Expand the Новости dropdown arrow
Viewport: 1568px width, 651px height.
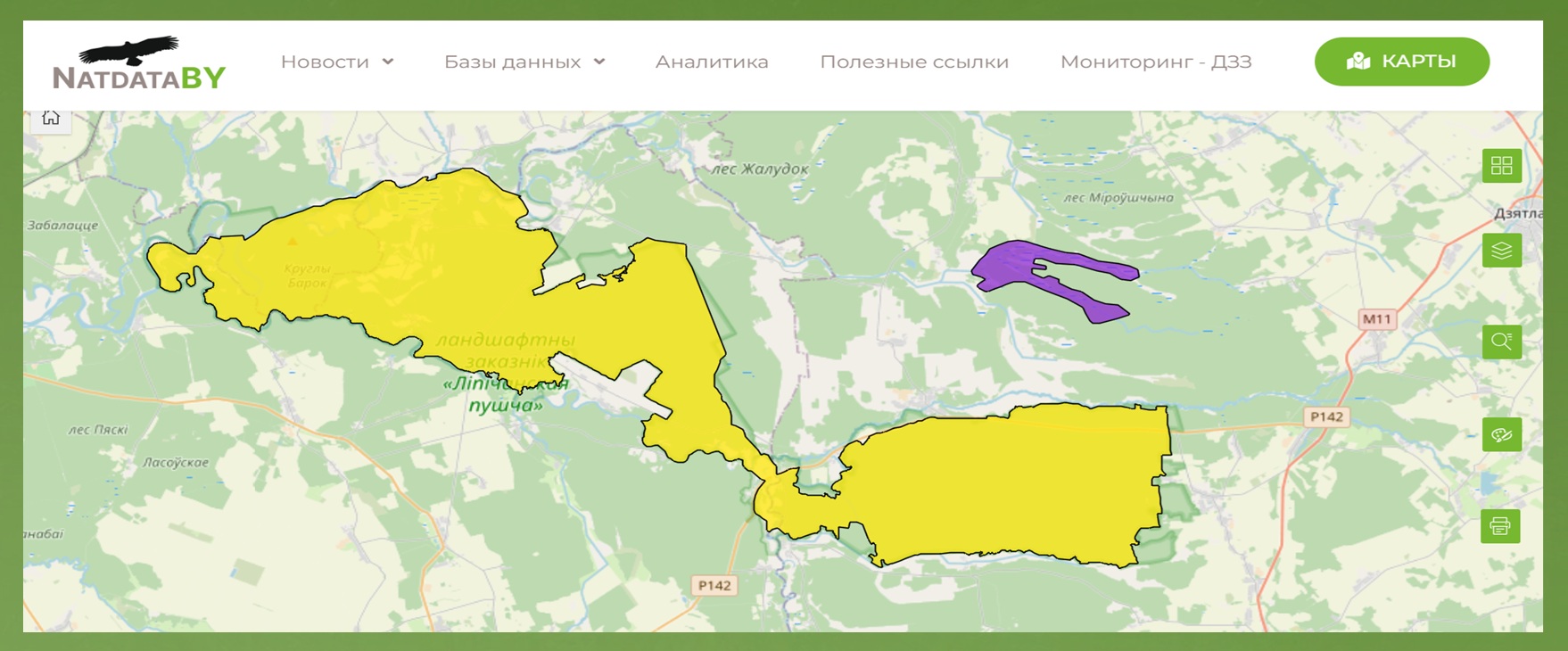pyautogui.click(x=388, y=62)
